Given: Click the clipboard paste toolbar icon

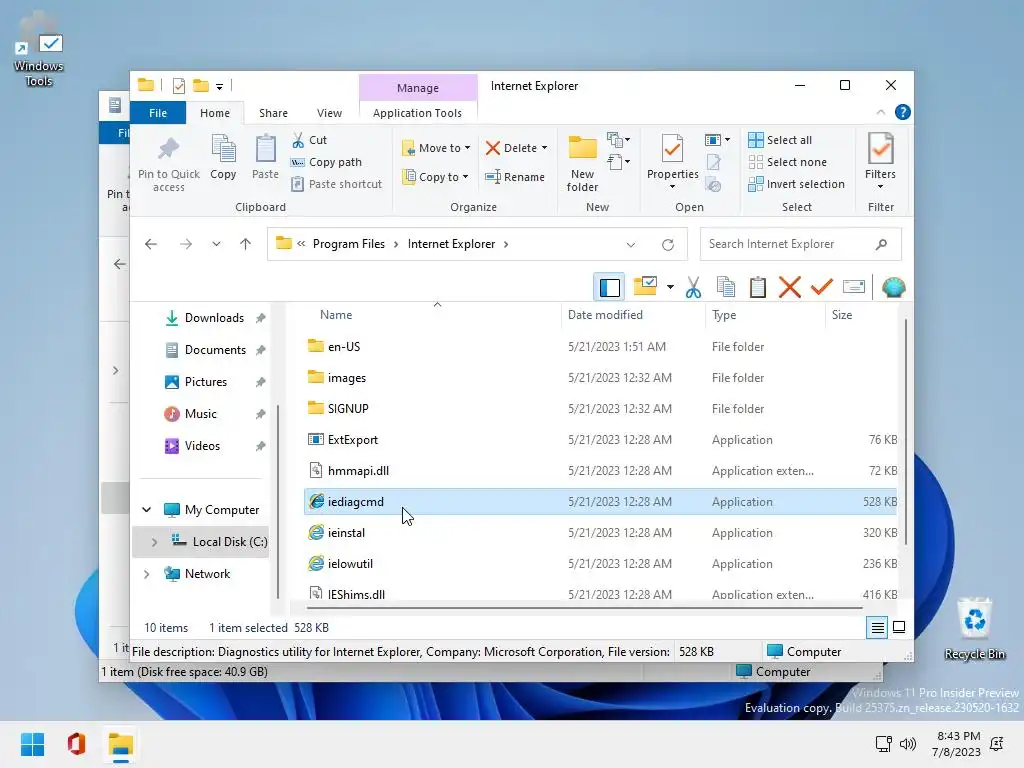Looking at the screenshot, I should [x=758, y=287].
